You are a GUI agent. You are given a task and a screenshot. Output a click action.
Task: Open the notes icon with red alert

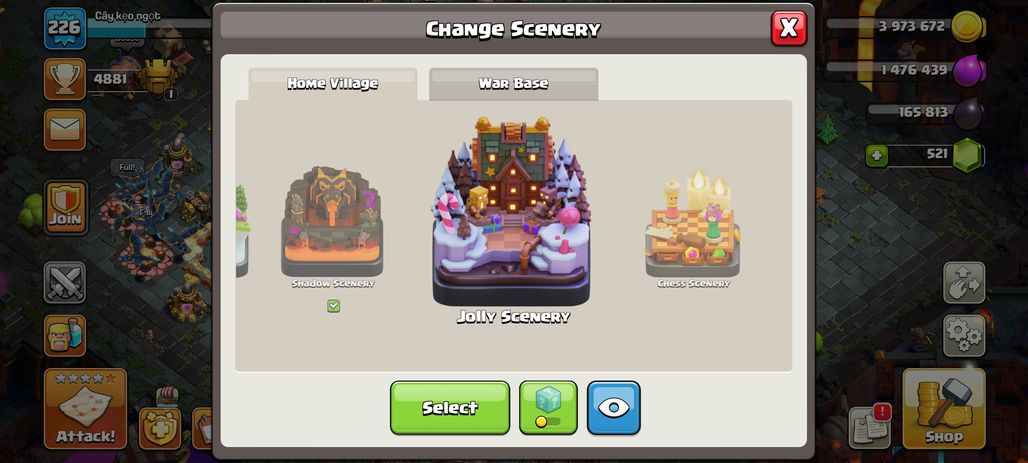pyautogui.click(x=869, y=427)
